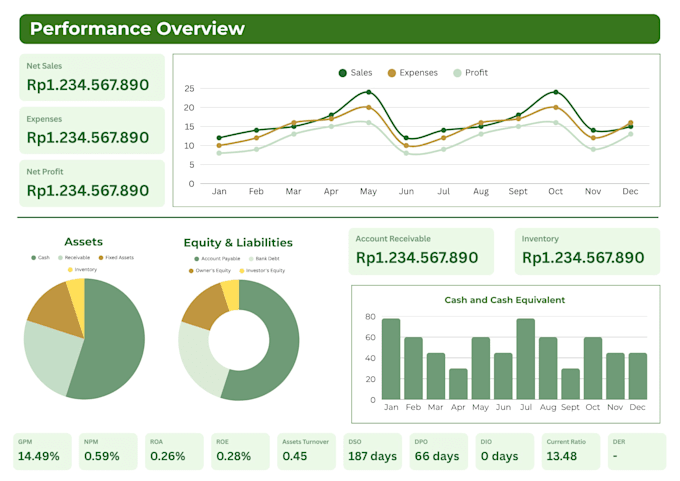Click the Sept axis label on the line chart
This screenshot has height=481, width=680.
[x=518, y=191]
